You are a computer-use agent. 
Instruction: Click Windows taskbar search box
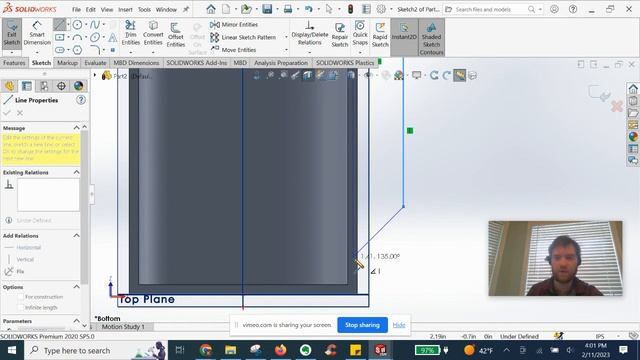96,350
